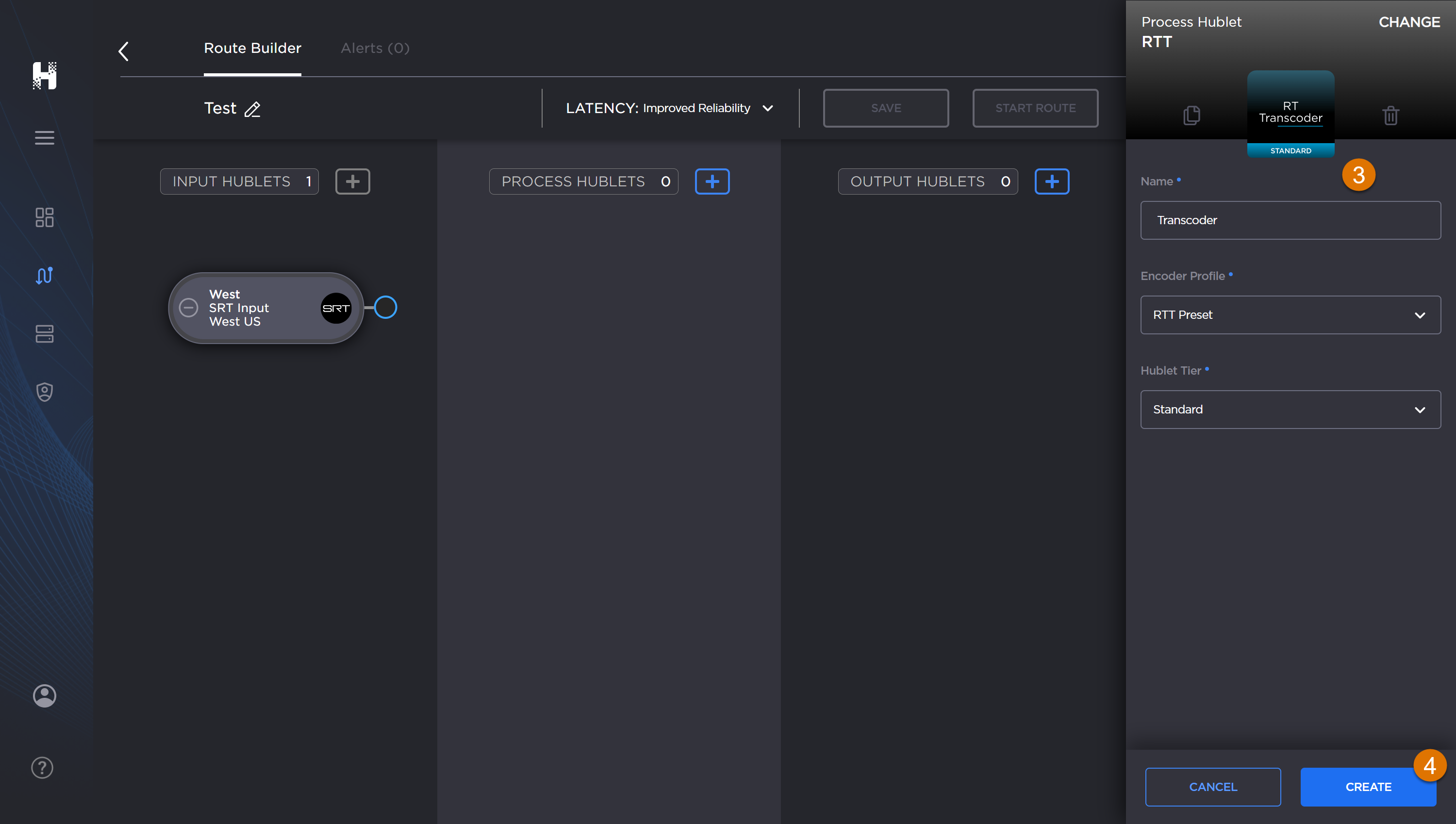
Task: Click the security shield icon in sidebar
Action: 44,392
